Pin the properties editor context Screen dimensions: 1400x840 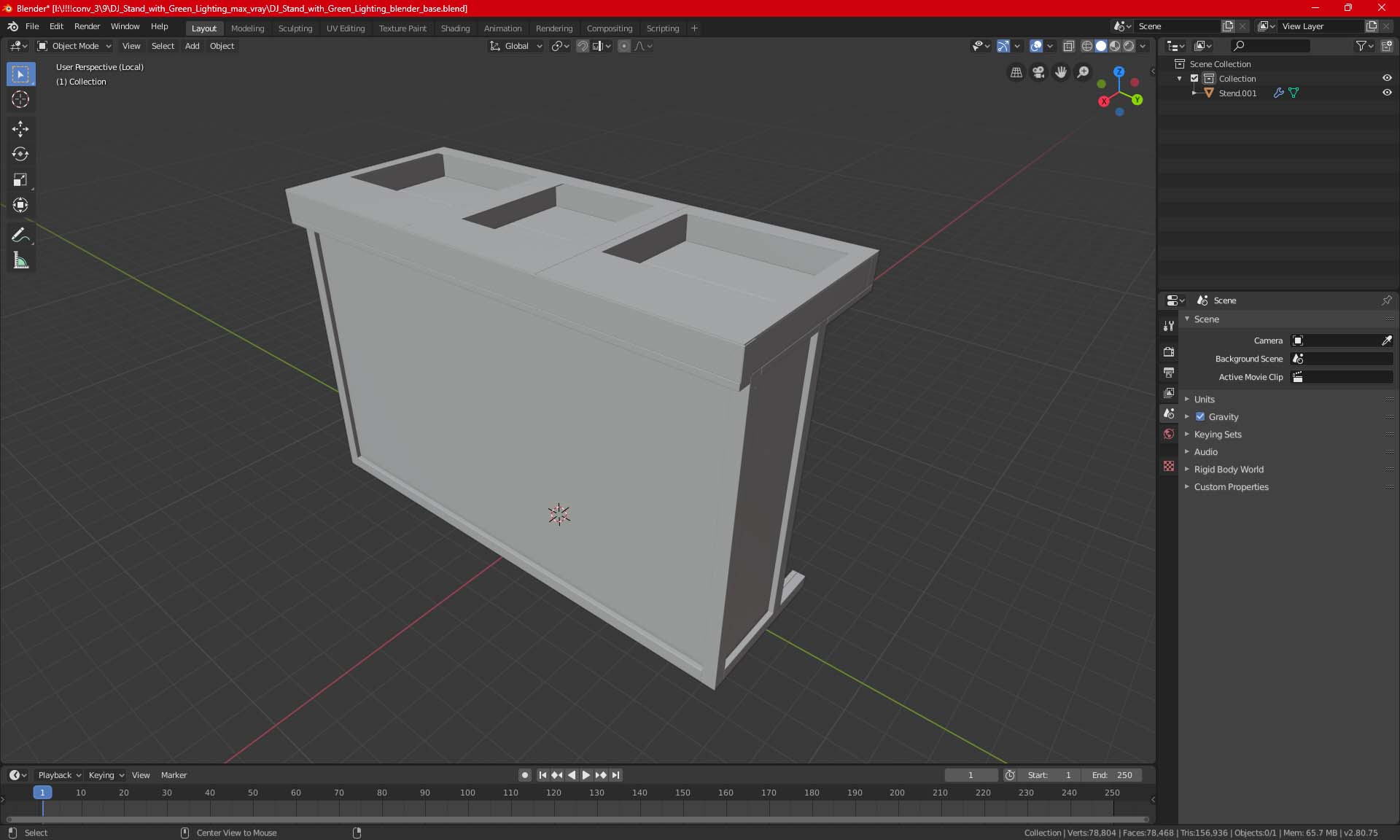(x=1386, y=300)
